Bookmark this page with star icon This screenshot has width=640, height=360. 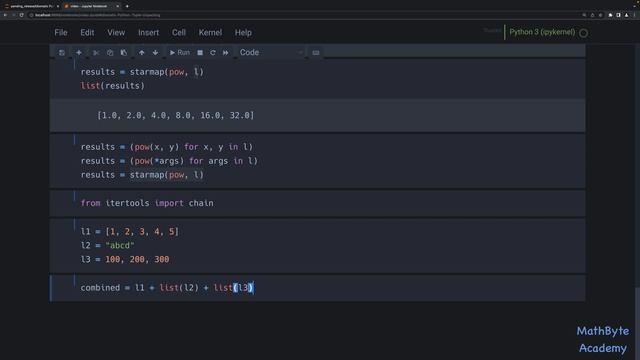pos(600,15)
